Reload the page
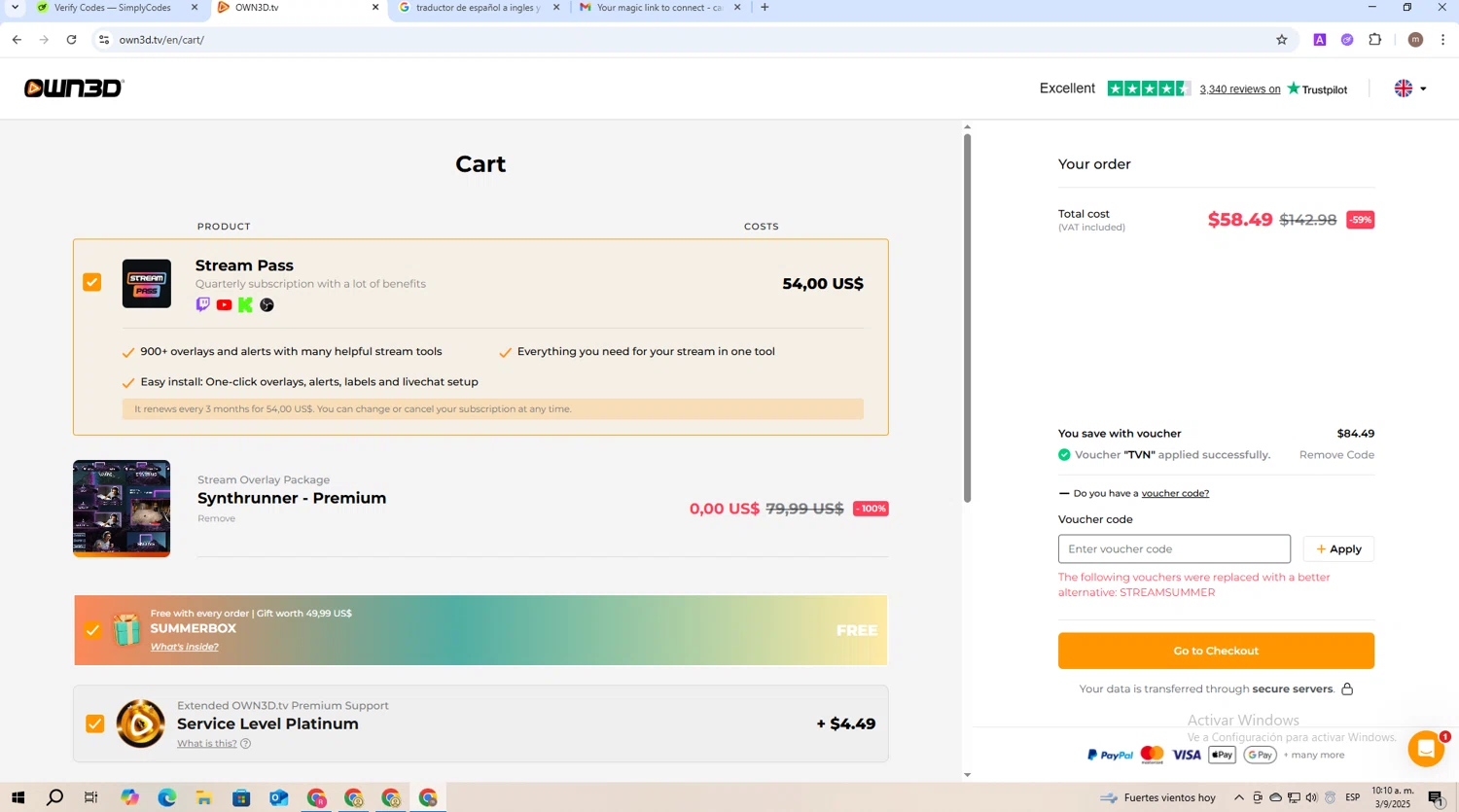The image size is (1459, 812). [x=71, y=40]
